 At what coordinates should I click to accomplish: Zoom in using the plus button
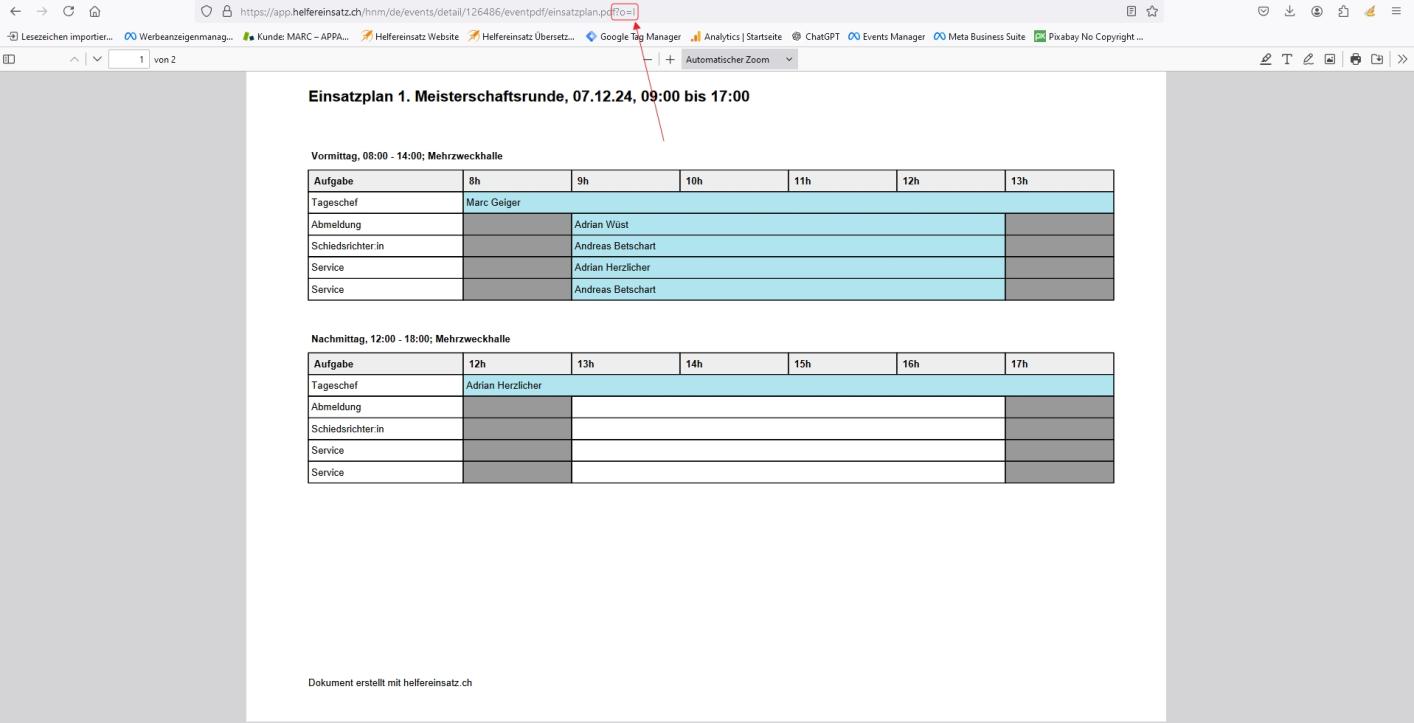tap(670, 60)
